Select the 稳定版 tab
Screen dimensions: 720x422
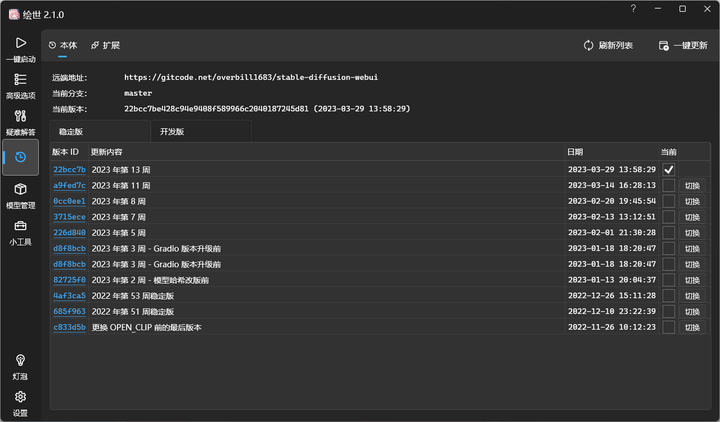coord(100,132)
